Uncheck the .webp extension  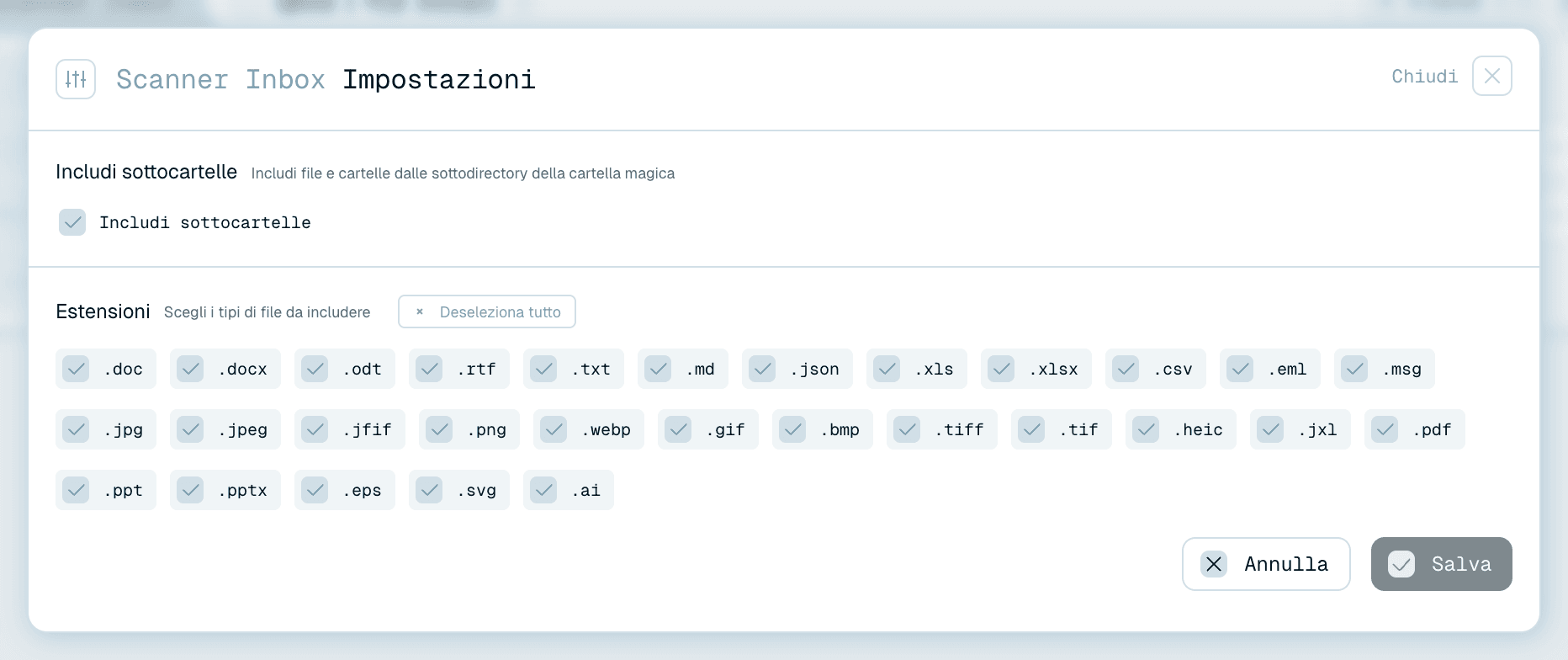click(x=554, y=429)
